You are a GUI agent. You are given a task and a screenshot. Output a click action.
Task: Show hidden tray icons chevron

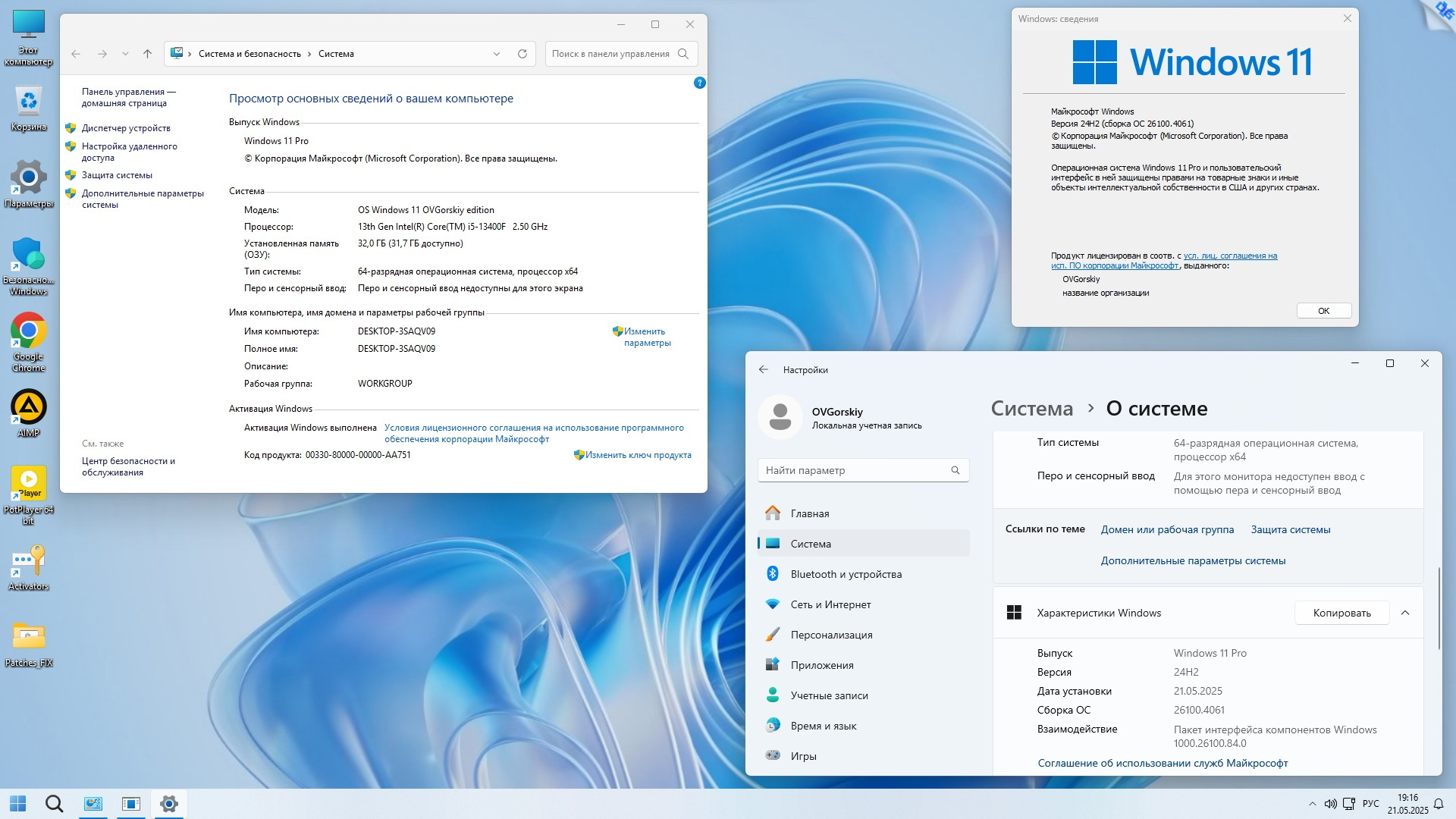pyautogui.click(x=1312, y=804)
